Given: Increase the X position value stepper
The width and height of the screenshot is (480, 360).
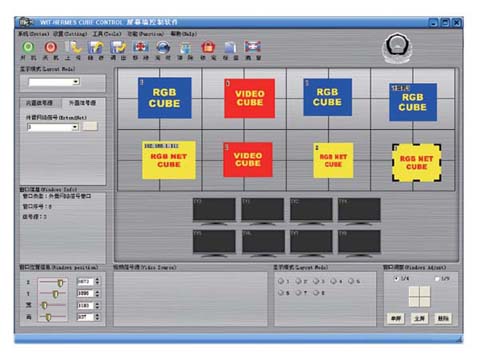Looking at the screenshot, I should [x=97, y=279].
